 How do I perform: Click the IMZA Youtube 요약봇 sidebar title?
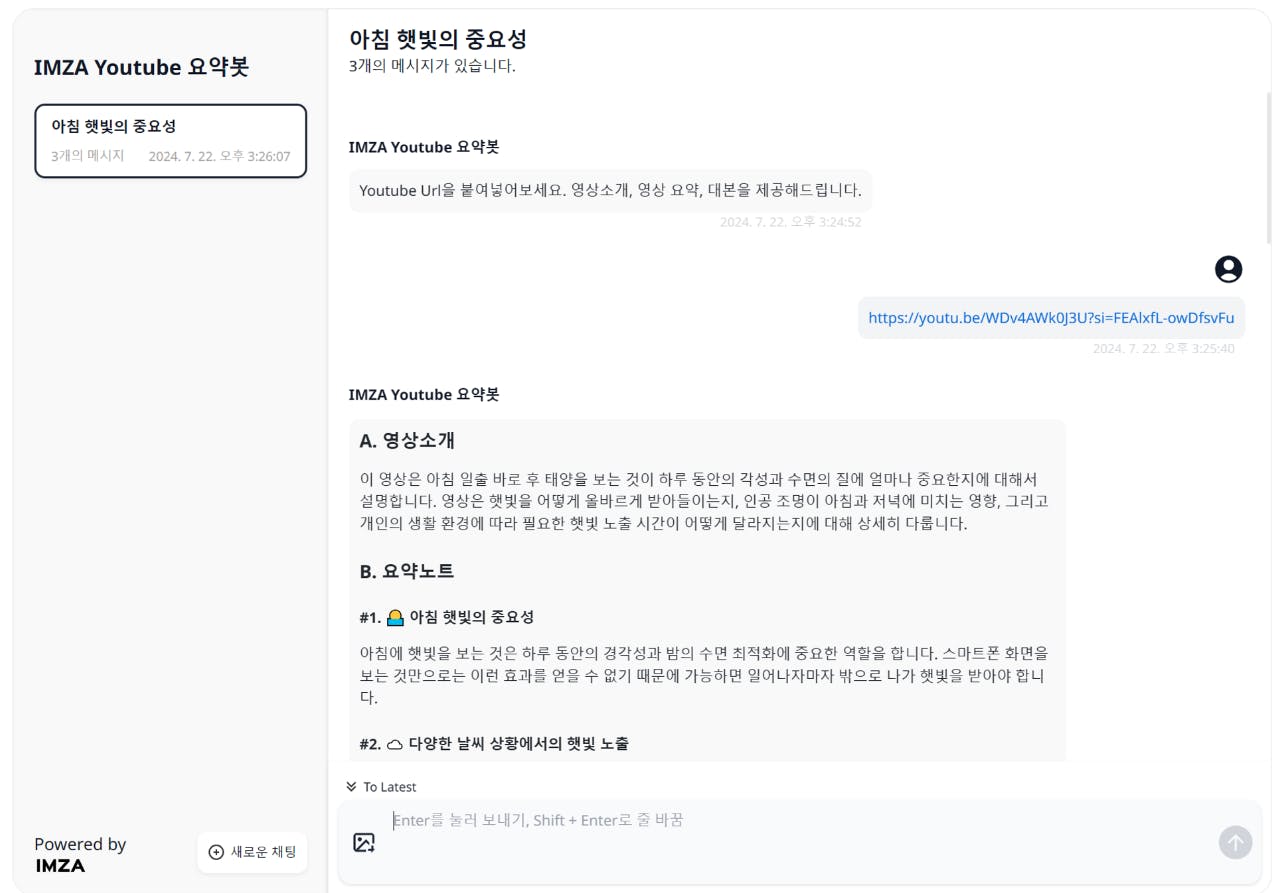click(x=141, y=67)
